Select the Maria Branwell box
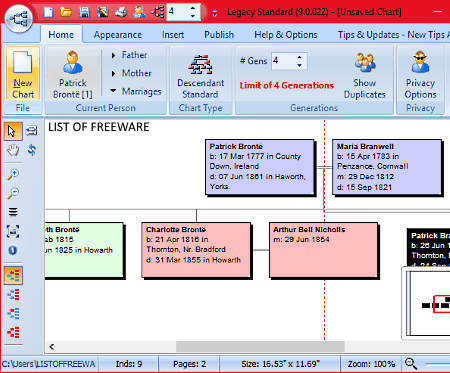This screenshot has width=450, height=373. (387, 167)
